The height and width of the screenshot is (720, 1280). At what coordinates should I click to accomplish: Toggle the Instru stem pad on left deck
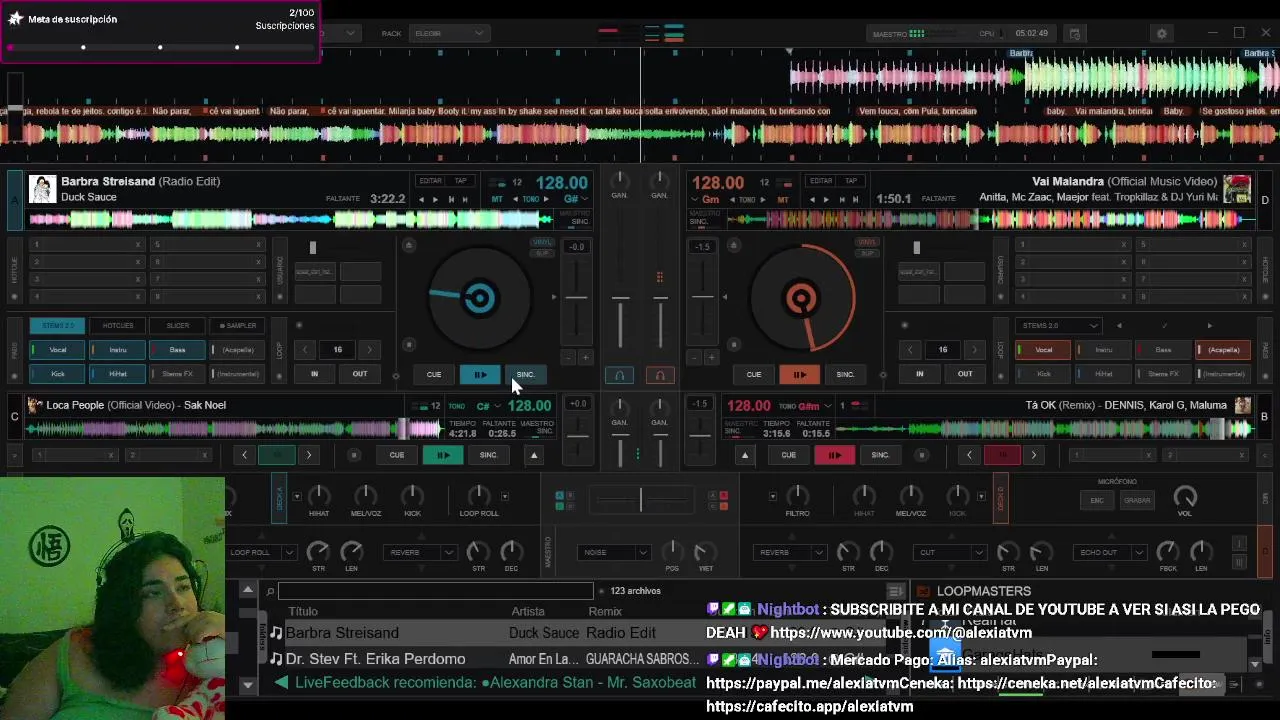point(118,350)
